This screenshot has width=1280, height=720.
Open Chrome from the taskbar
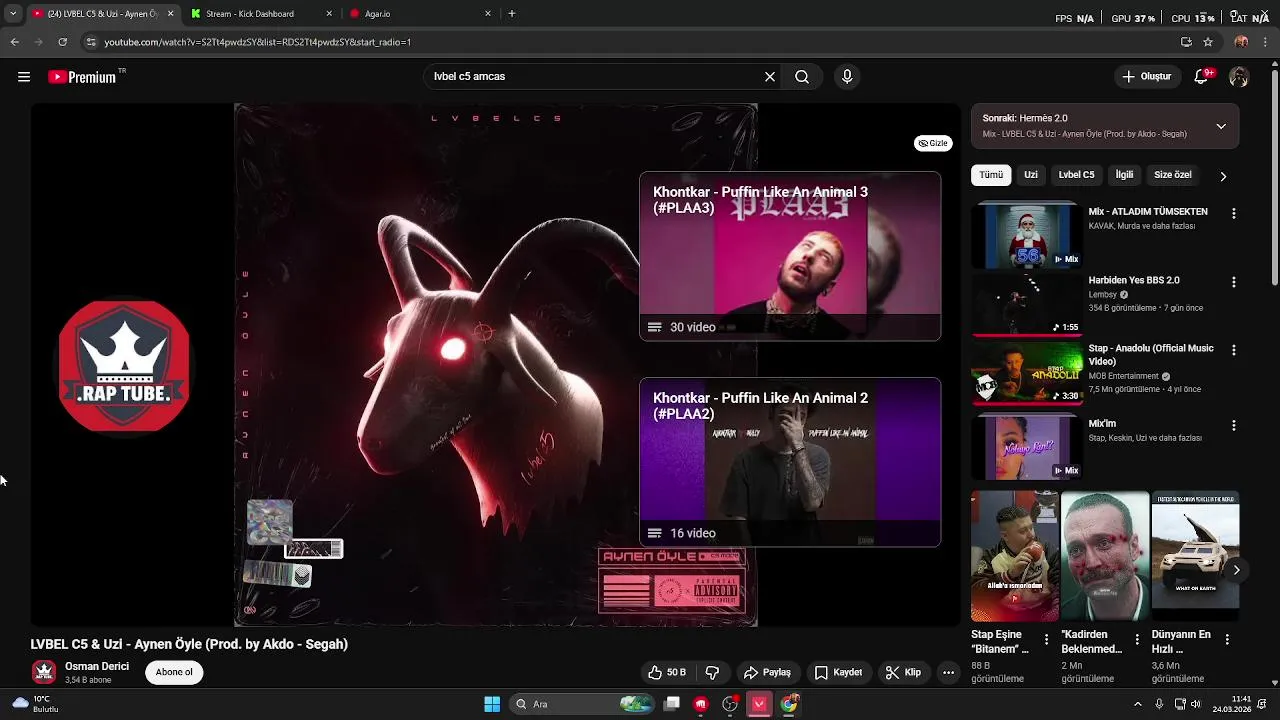[x=789, y=704]
